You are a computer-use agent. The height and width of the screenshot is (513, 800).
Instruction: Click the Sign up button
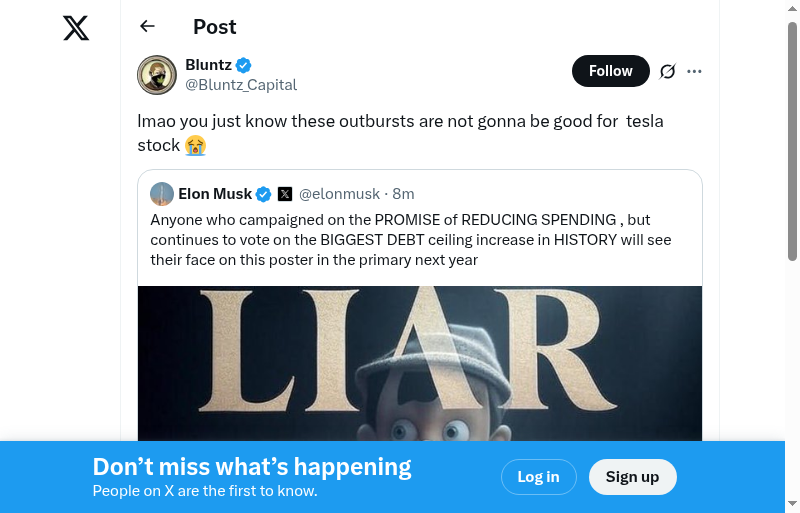click(x=632, y=477)
